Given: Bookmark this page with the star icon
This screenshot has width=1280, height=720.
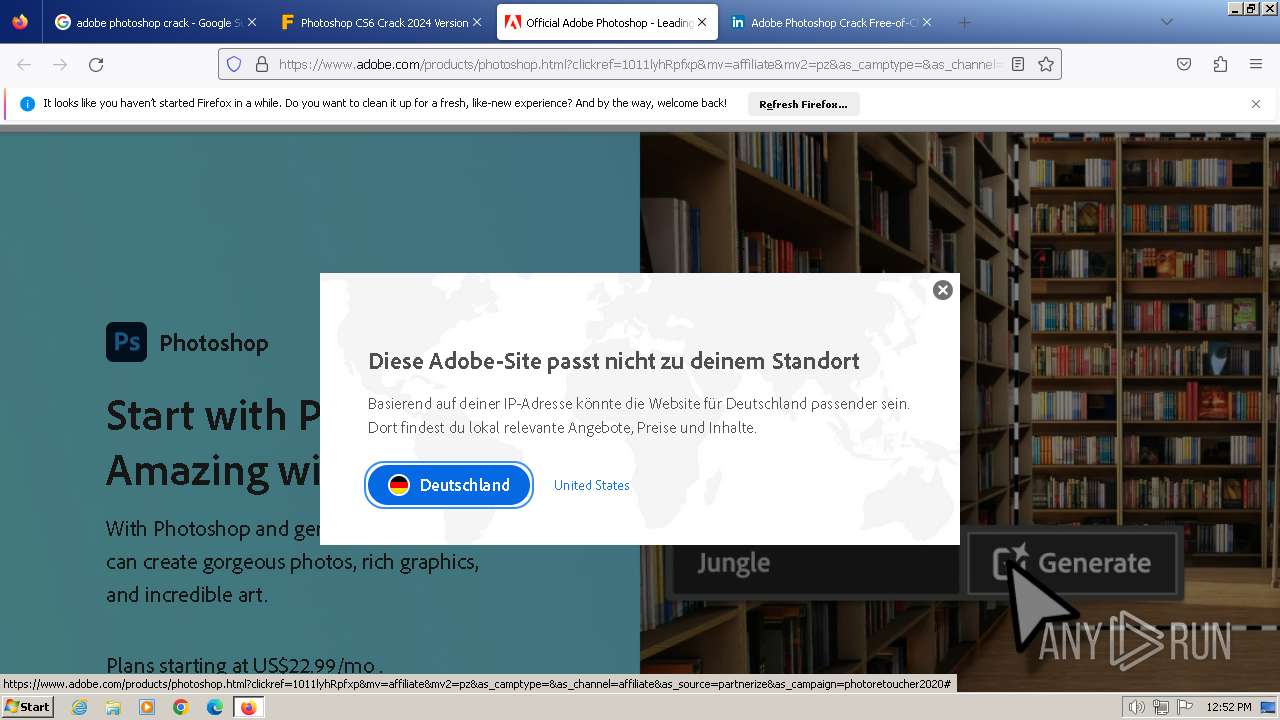Looking at the screenshot, I should tap(1046, 64).
